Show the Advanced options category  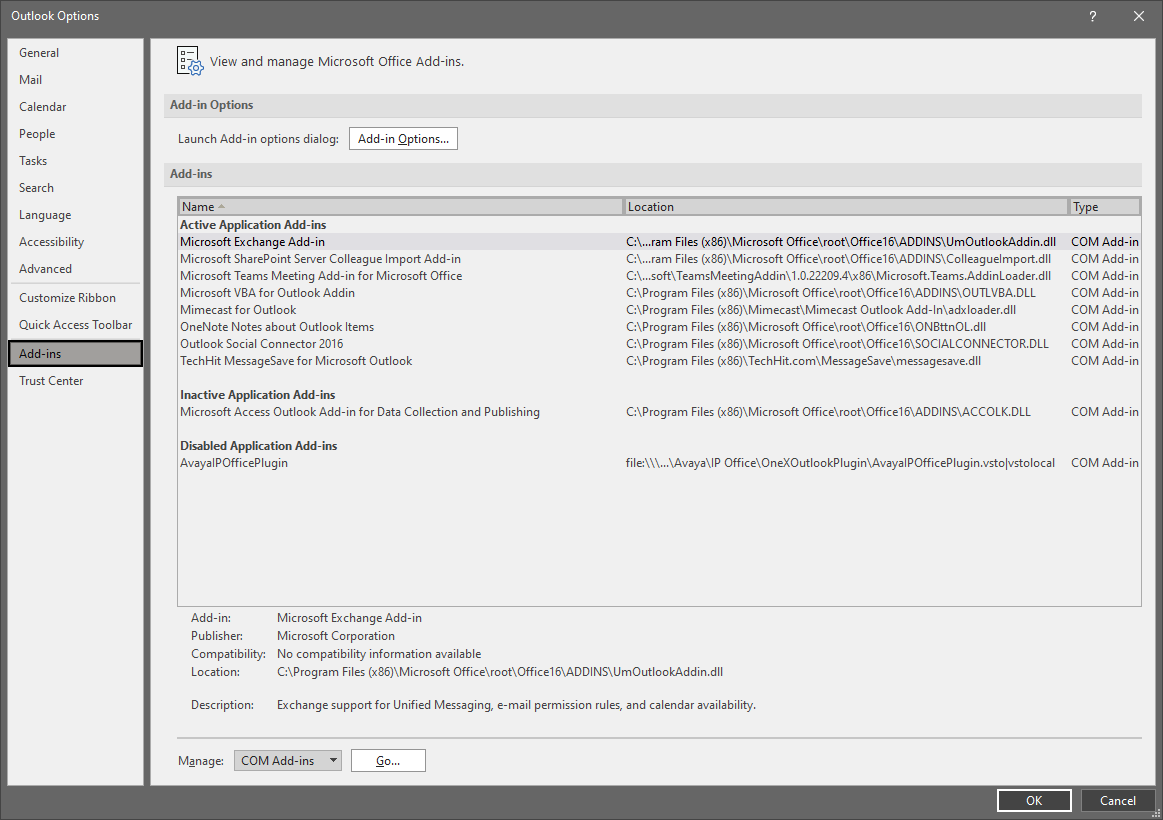[x=75, y=269]
